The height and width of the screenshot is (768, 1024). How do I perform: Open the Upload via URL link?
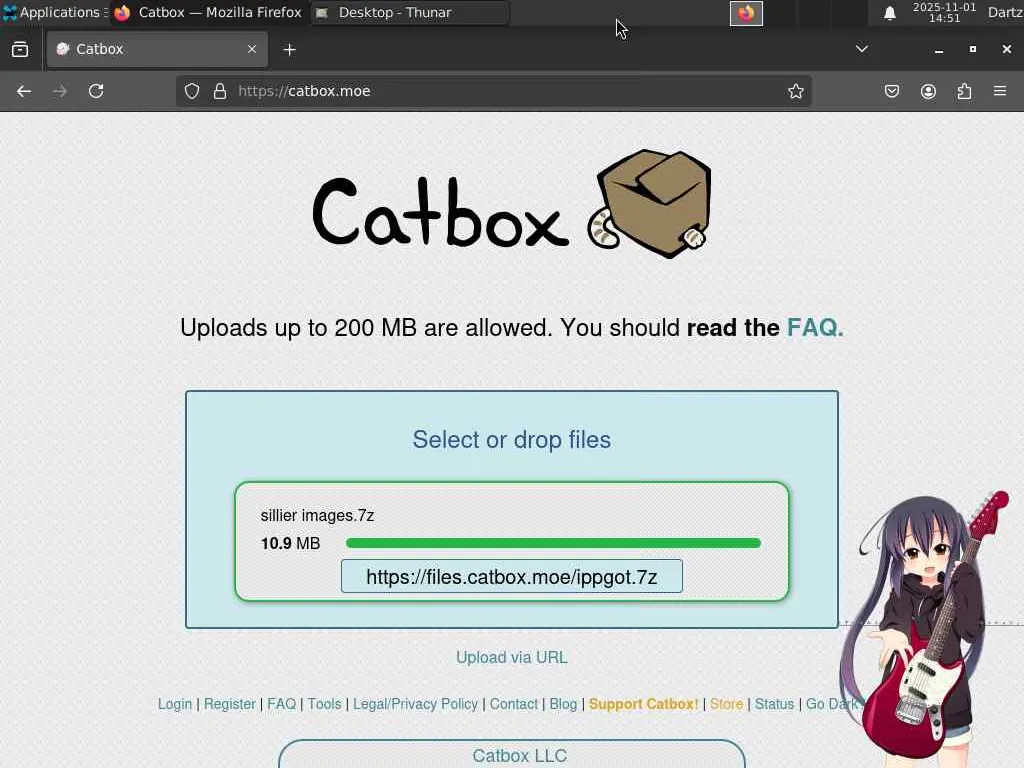point(511,658)
